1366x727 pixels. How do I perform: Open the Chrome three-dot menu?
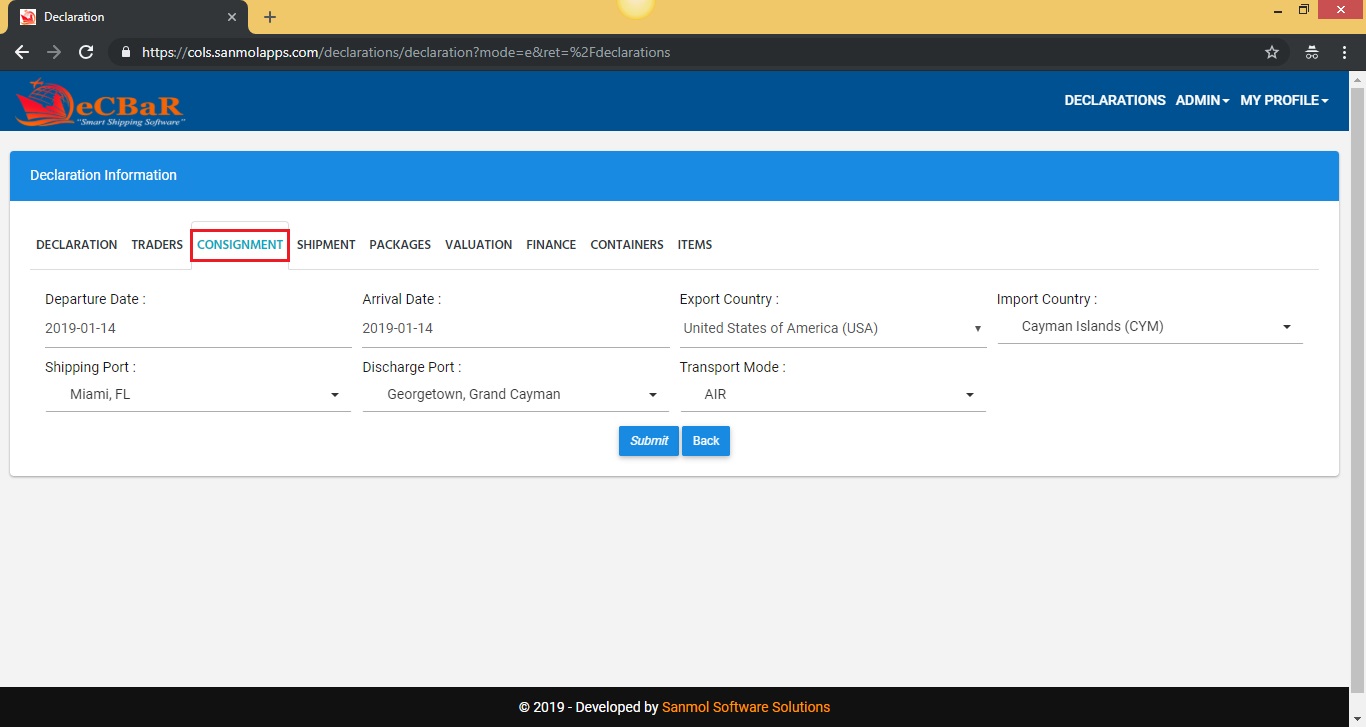click(1343, 52)
